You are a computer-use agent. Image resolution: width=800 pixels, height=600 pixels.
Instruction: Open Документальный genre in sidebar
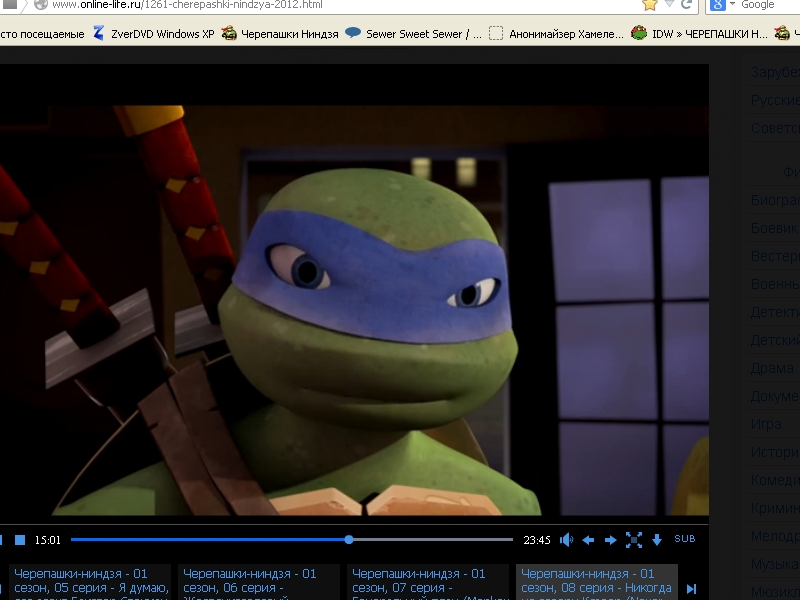[x=775, y=396]
